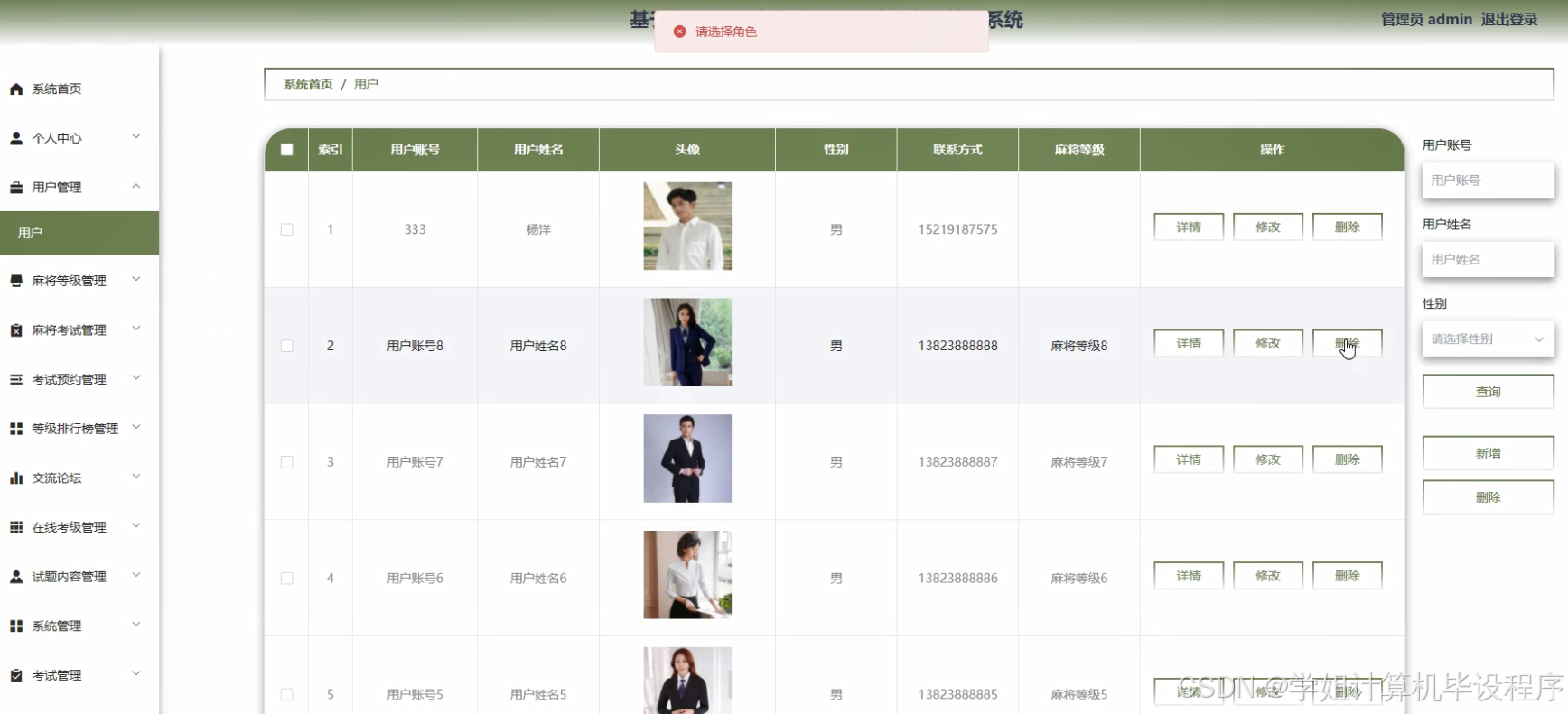1568x714 pixels.
Task: Expand the 在线考级管理 chevron
Action: pos(136,526)
